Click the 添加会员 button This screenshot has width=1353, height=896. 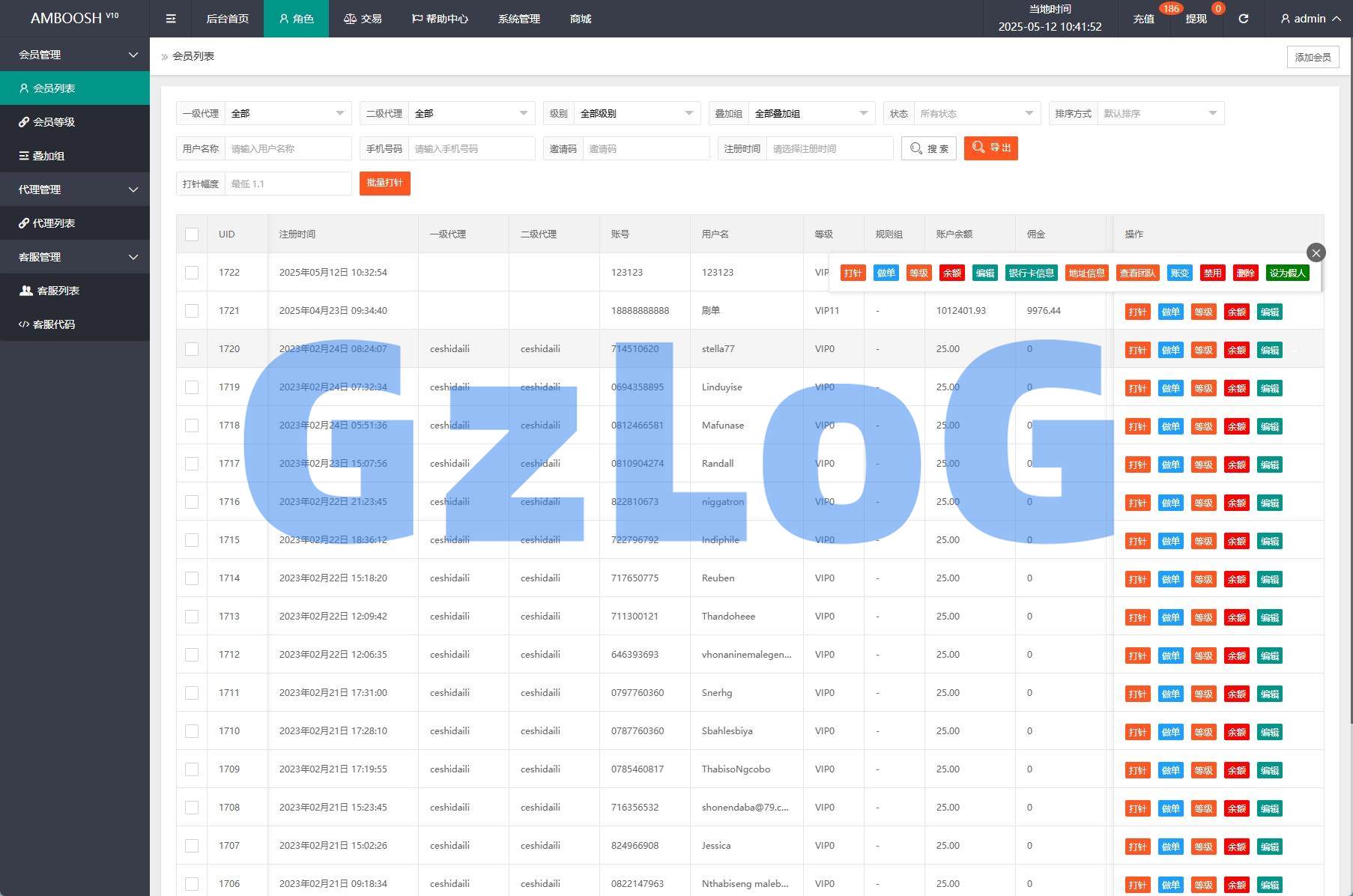(1313, 57)
